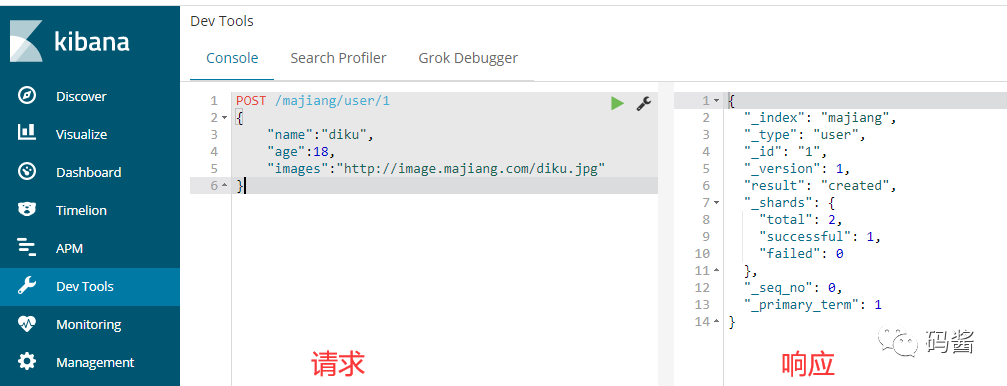This screenshot has height=386, width=1007.
Task: Click the "images" URL line in the editor
Action: click(437, 168)
